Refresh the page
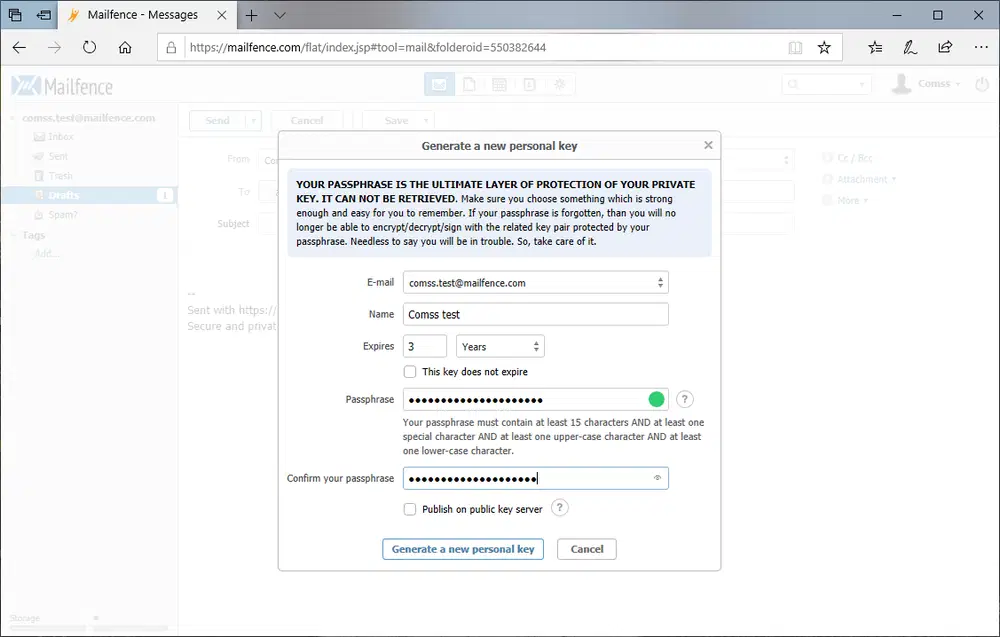The image size is (1000, 637). [x=89, y=47]
